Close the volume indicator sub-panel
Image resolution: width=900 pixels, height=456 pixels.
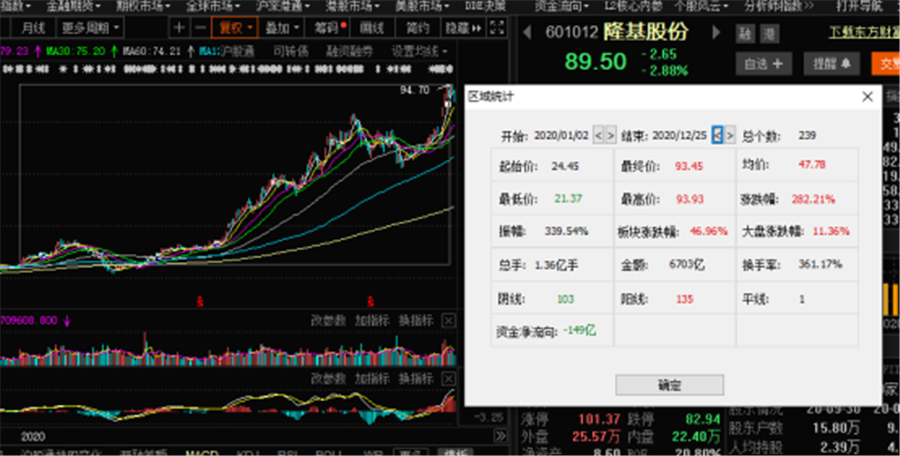[x=449, y=320]
